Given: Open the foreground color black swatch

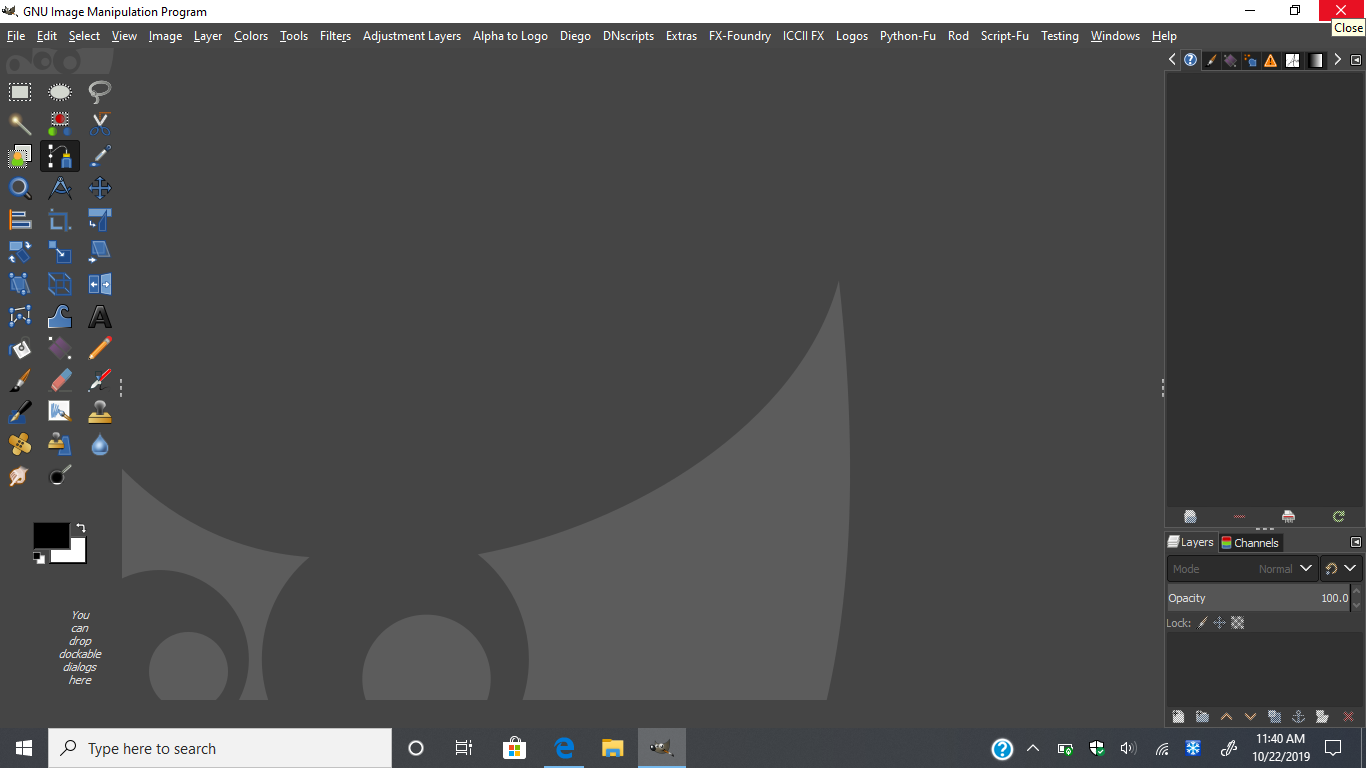Looking at the screenshot, I should pyautogui.click(x=50, y=535).
